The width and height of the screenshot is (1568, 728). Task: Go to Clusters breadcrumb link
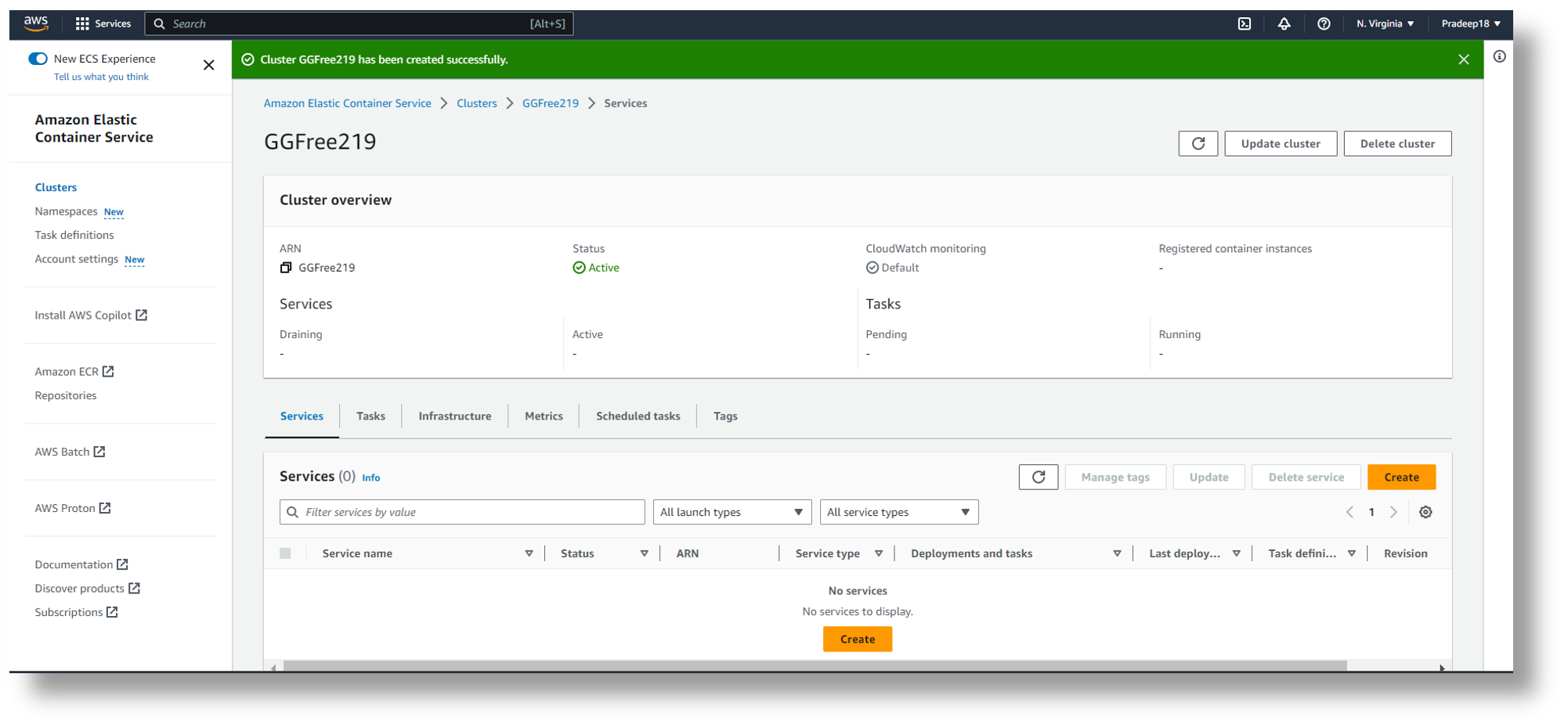pyautogui.click(x=477, y=103)
